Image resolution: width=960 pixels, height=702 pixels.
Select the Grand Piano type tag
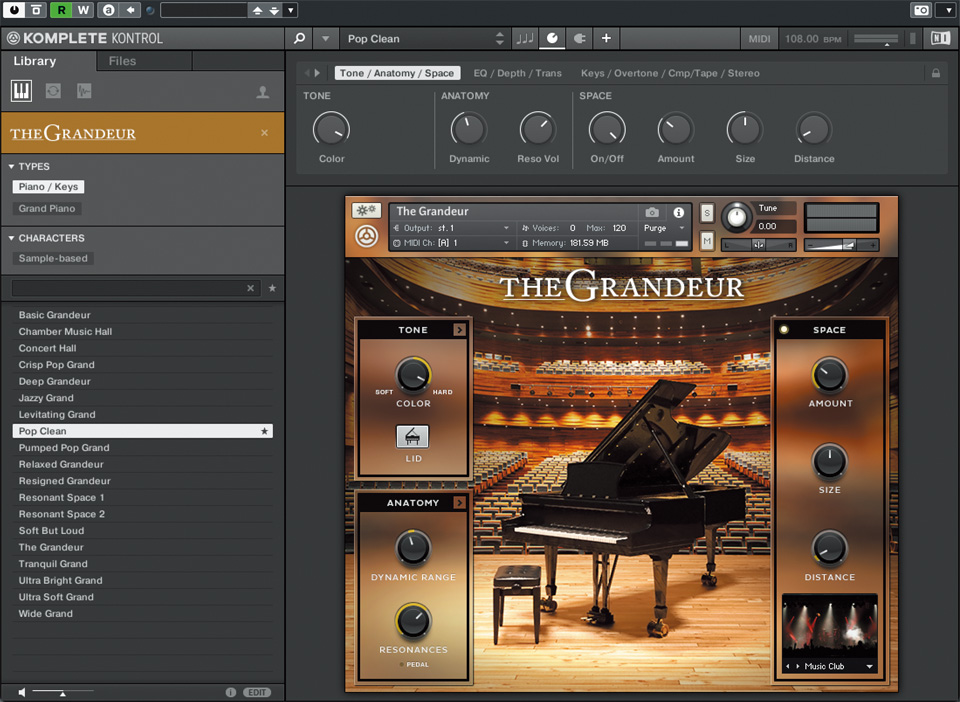47,209
